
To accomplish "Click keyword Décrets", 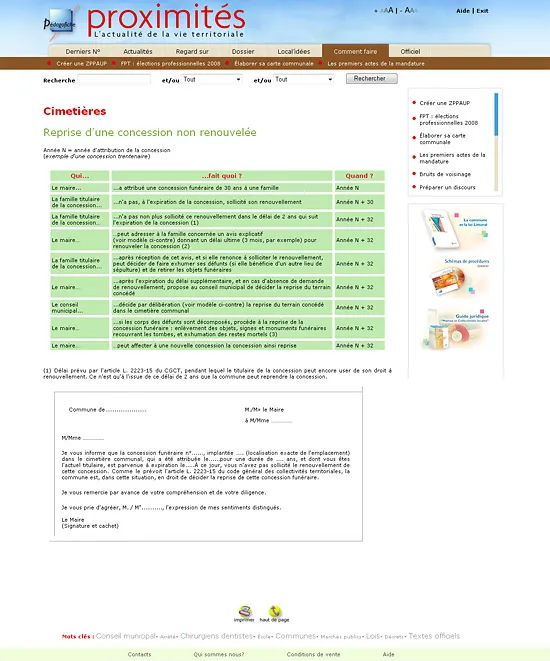I will [x=394, y=637].
